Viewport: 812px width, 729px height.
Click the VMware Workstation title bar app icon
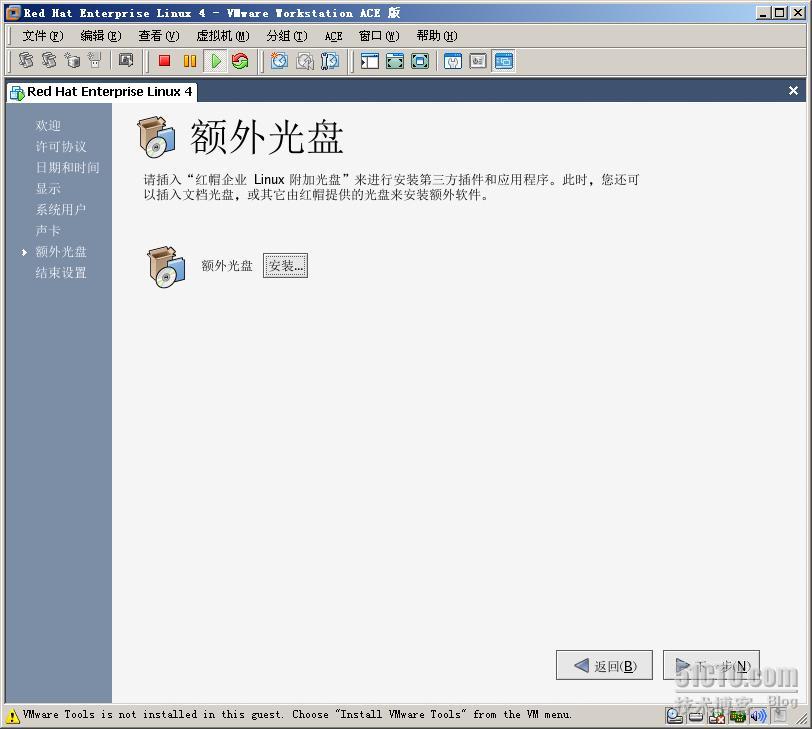13,12
